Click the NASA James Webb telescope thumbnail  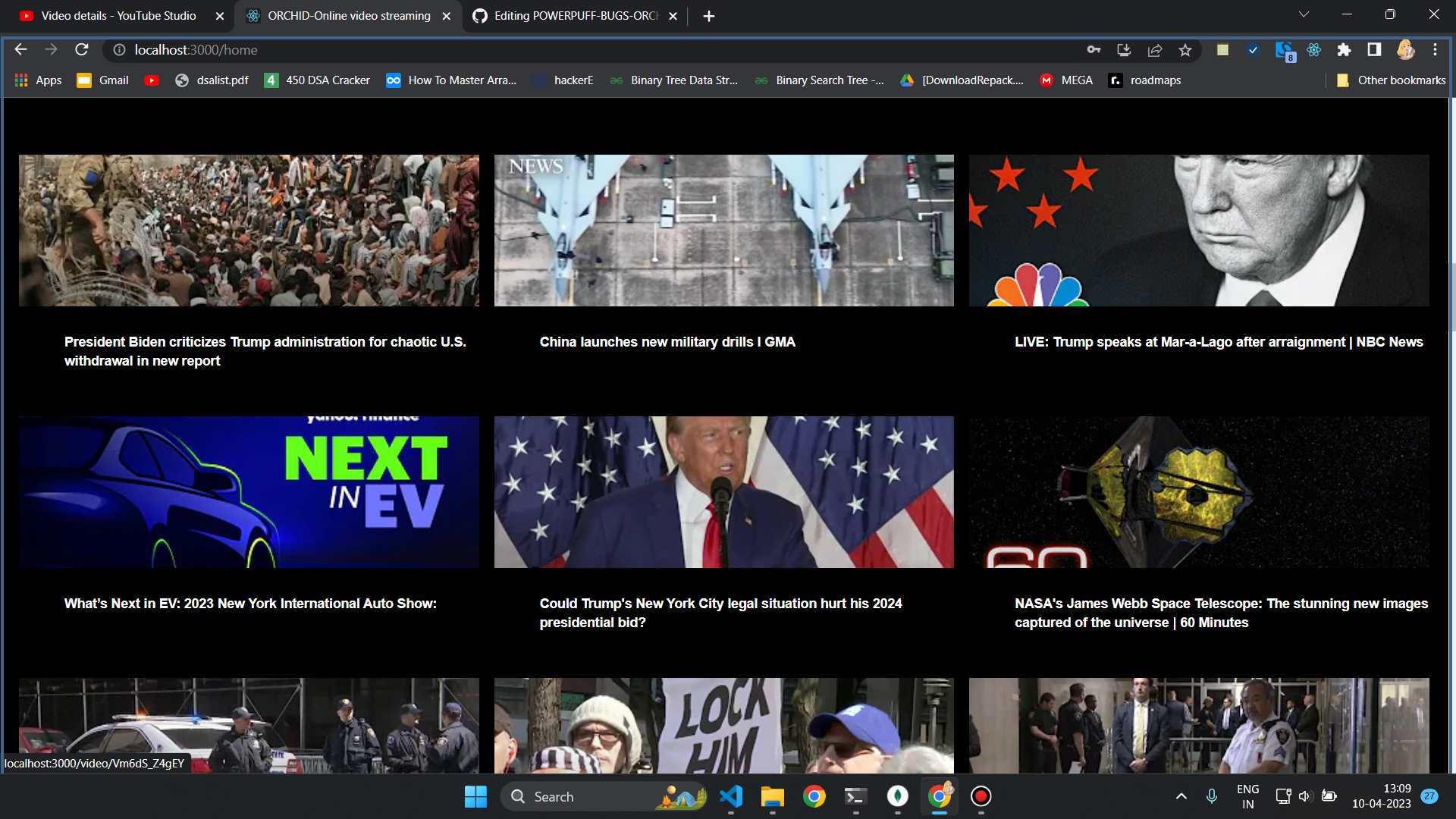pos(1198,491)
